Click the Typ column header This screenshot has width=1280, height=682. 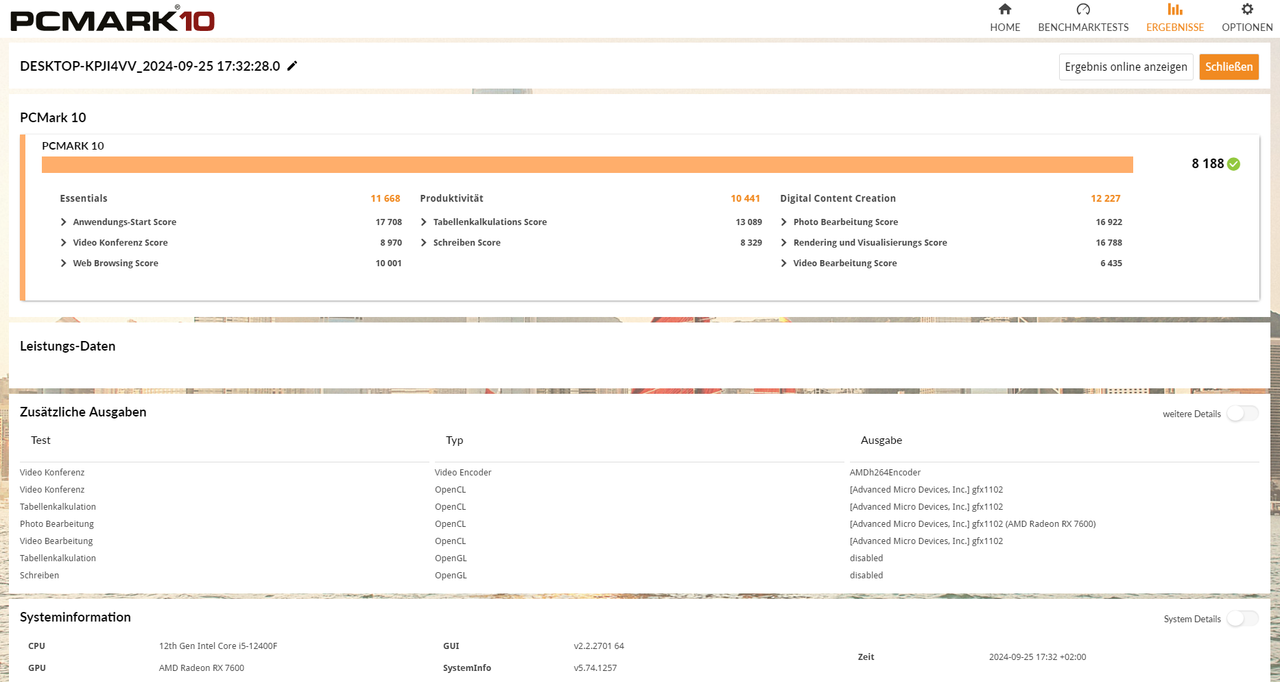[455, 440]
